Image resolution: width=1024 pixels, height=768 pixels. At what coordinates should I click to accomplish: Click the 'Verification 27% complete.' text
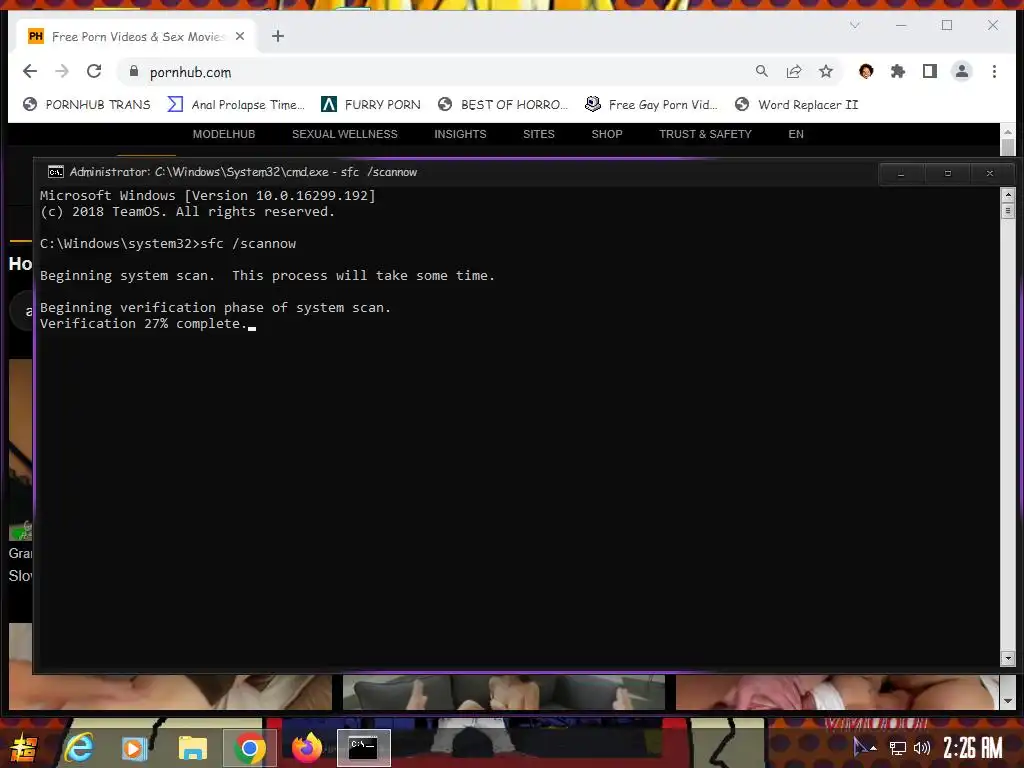click(144, 324)
